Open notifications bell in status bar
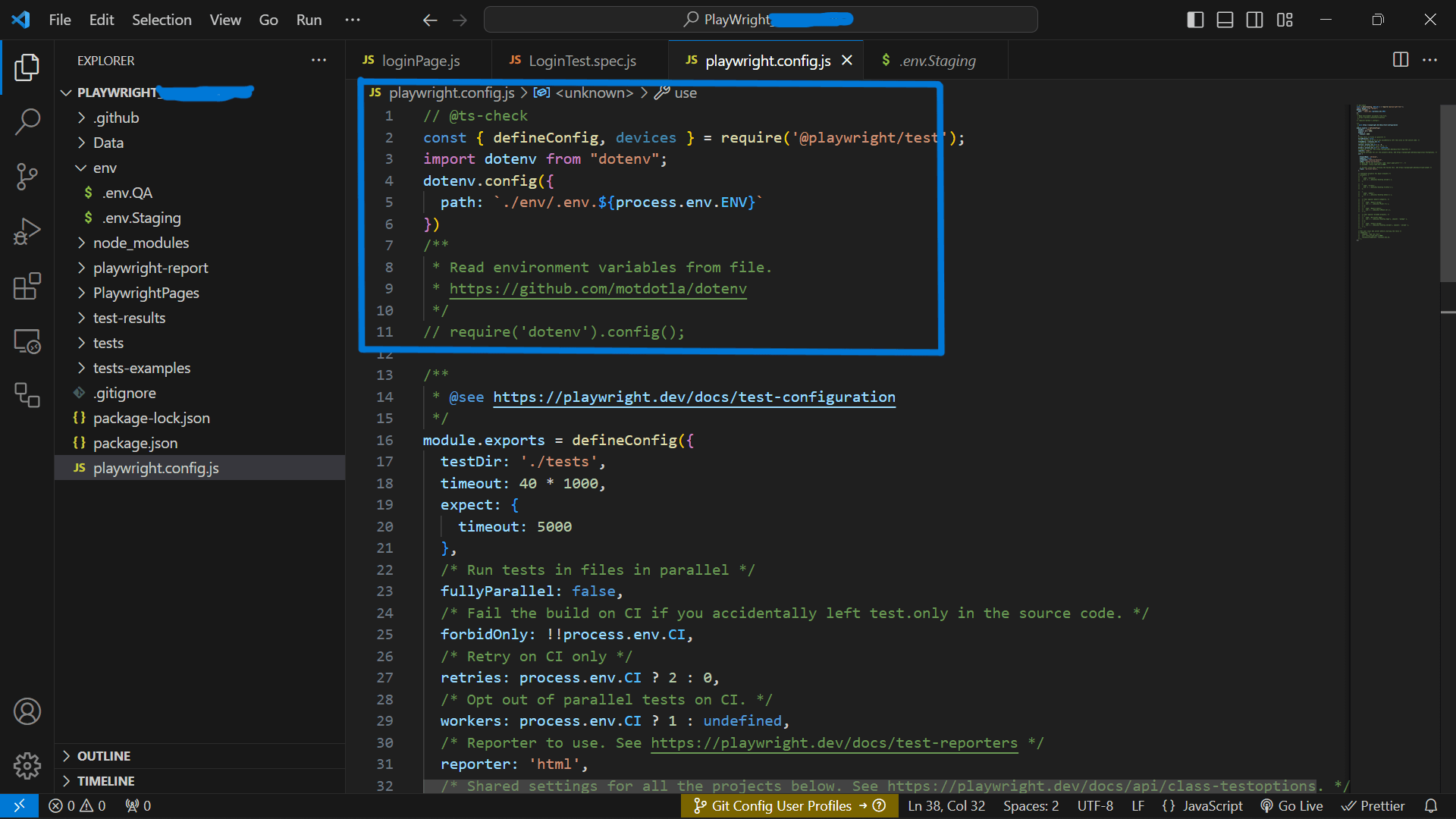Image resolution: width=1456 pixels, height=819 pixels. 1430,805
